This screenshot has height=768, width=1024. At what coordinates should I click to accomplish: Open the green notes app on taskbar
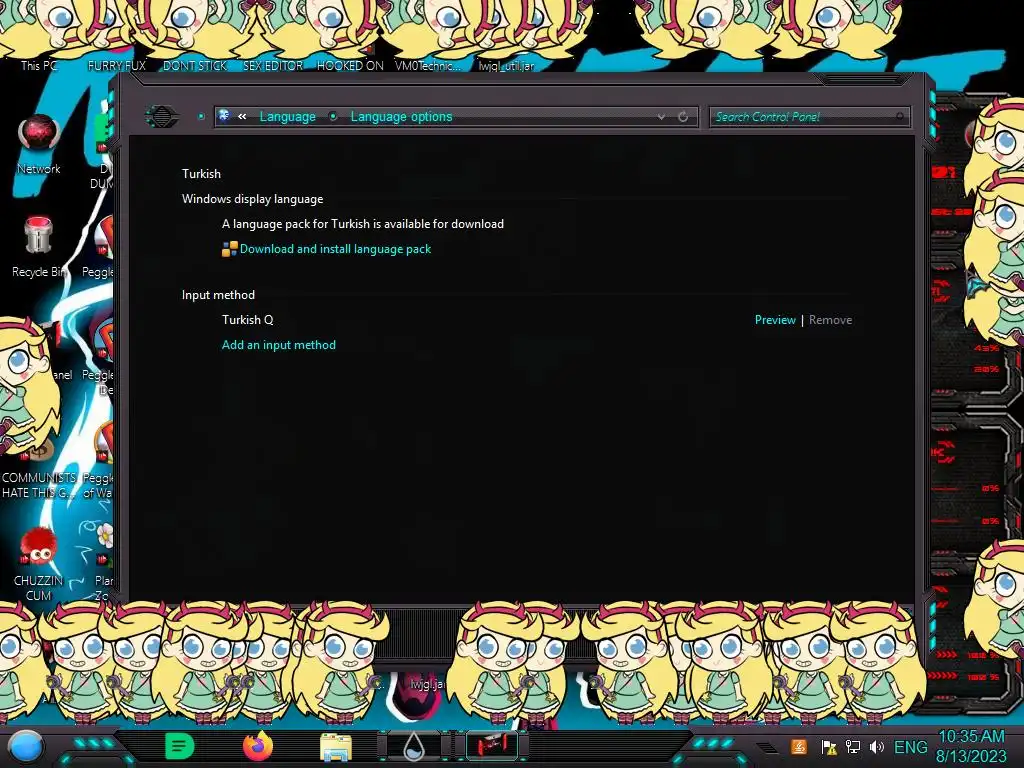click(x=179, y=746)
